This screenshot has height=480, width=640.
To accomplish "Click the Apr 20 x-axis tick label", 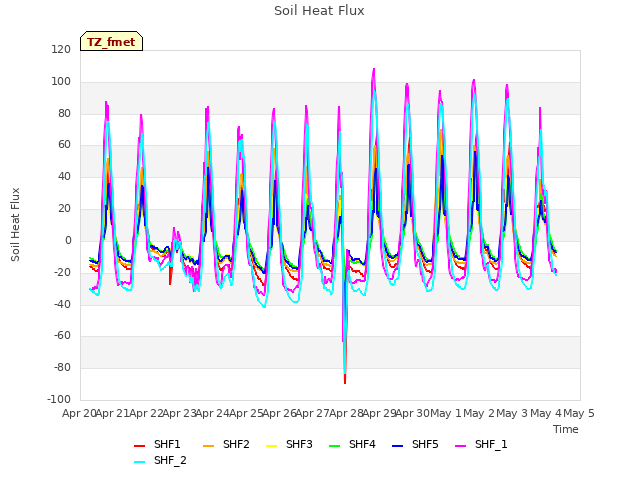I will tap(79, 413).
